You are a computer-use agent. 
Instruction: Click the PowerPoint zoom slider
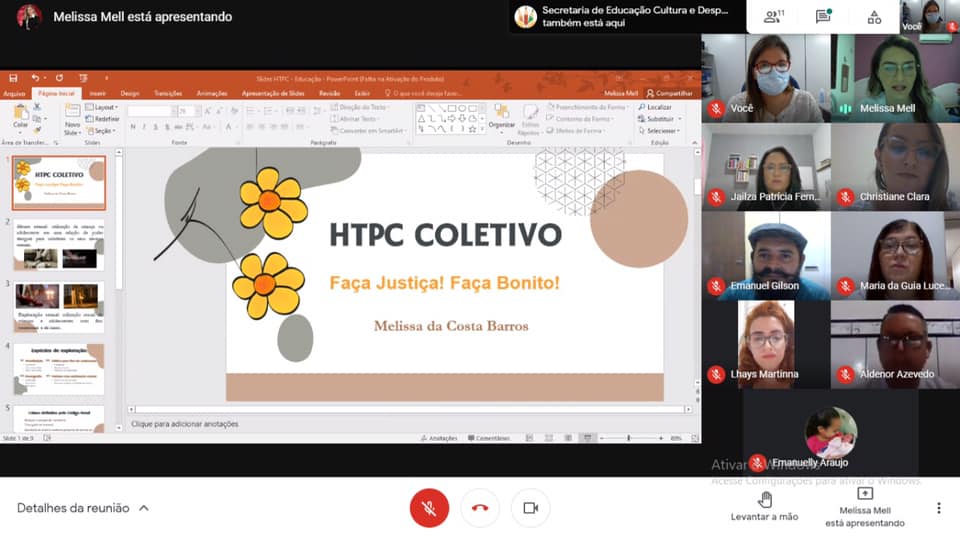tap(628, 438)
